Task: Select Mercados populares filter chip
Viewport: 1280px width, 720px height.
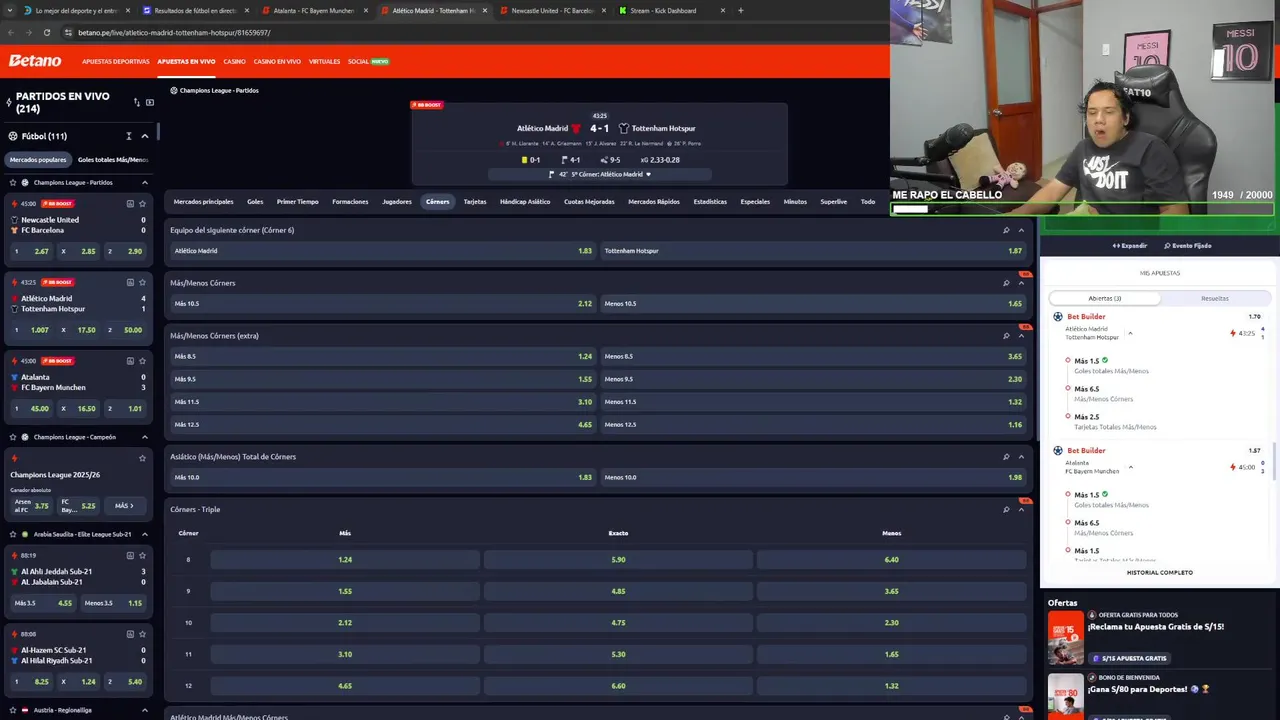Action: click(x=38, y=160)
